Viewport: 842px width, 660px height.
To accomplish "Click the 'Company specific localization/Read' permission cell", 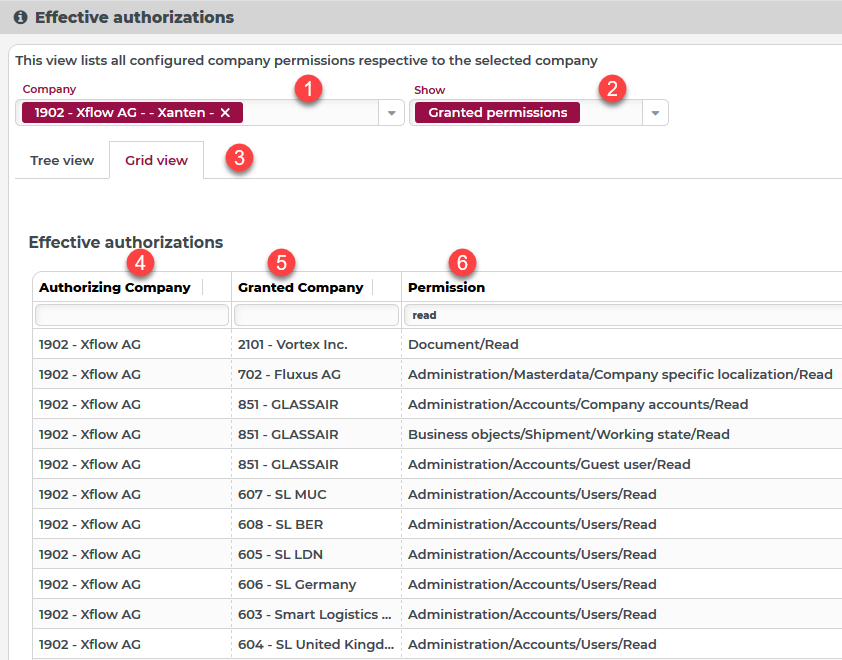I will click(620, 374).
